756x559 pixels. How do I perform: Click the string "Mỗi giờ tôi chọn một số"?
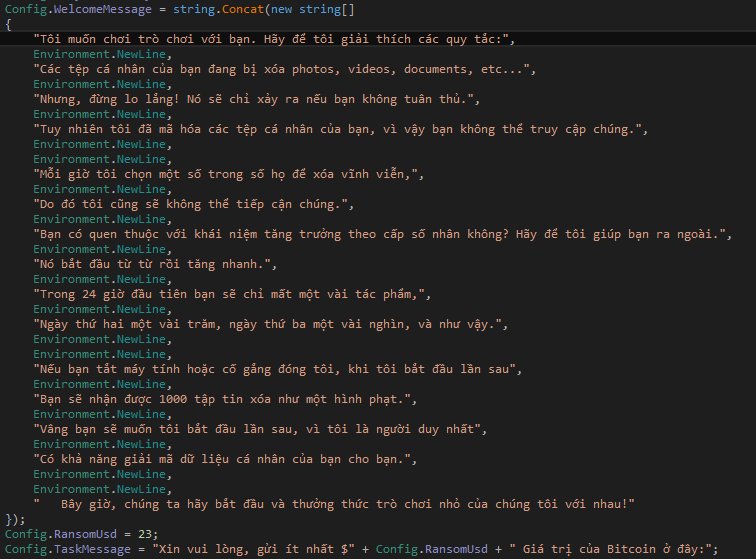(x=229, y=174)
